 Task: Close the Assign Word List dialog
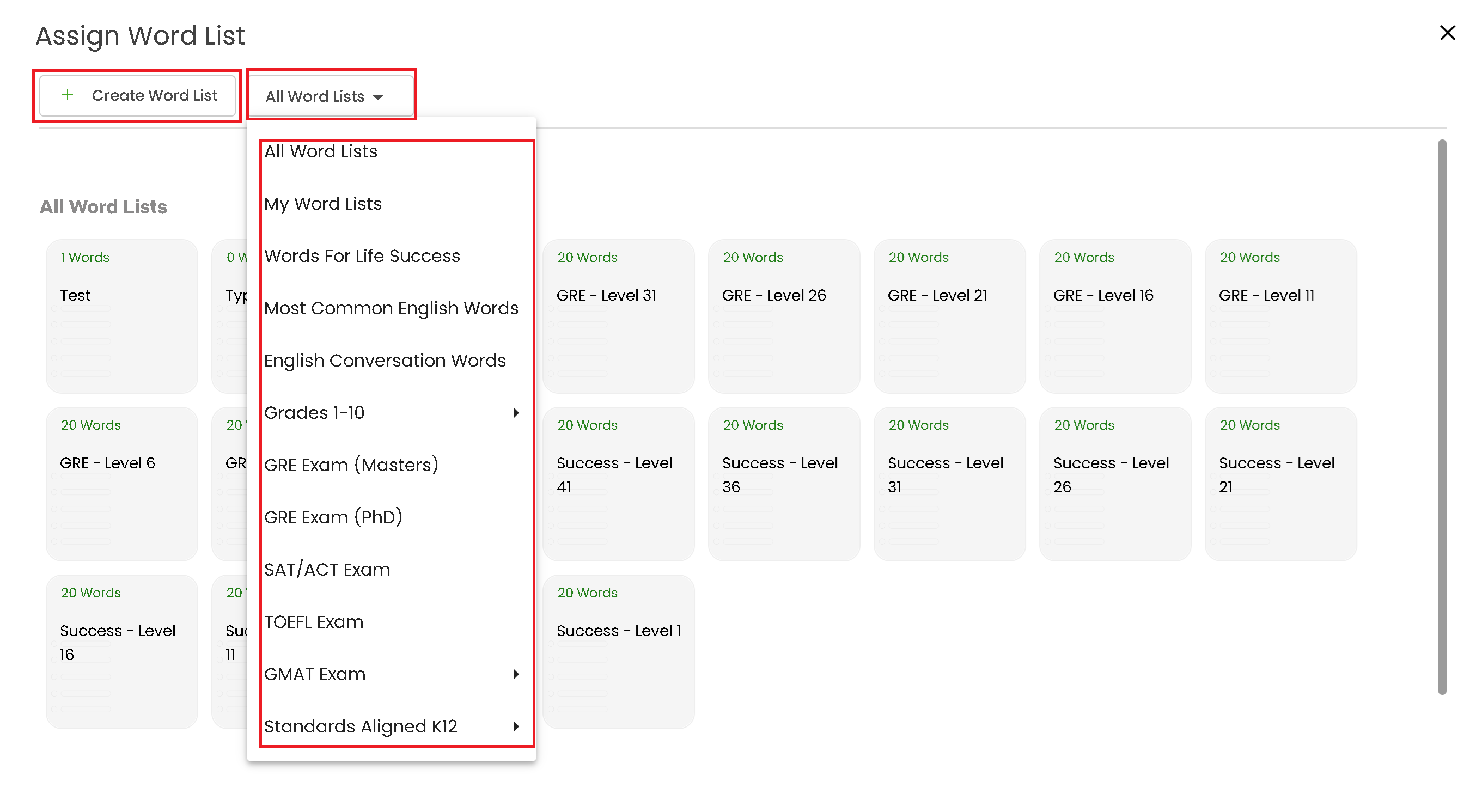[x=1447, y=33]
